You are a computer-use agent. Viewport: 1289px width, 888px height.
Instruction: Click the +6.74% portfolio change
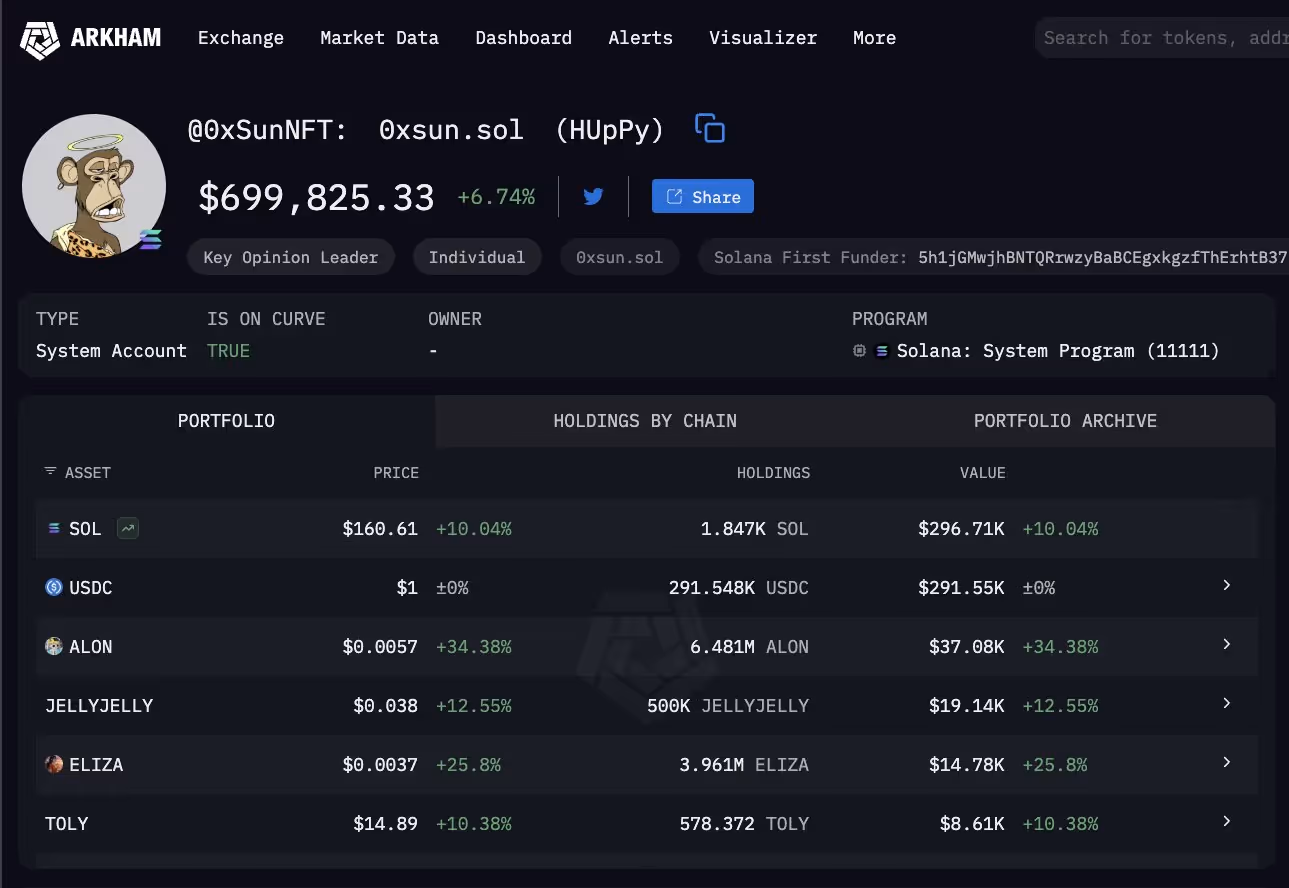[496, 197]
